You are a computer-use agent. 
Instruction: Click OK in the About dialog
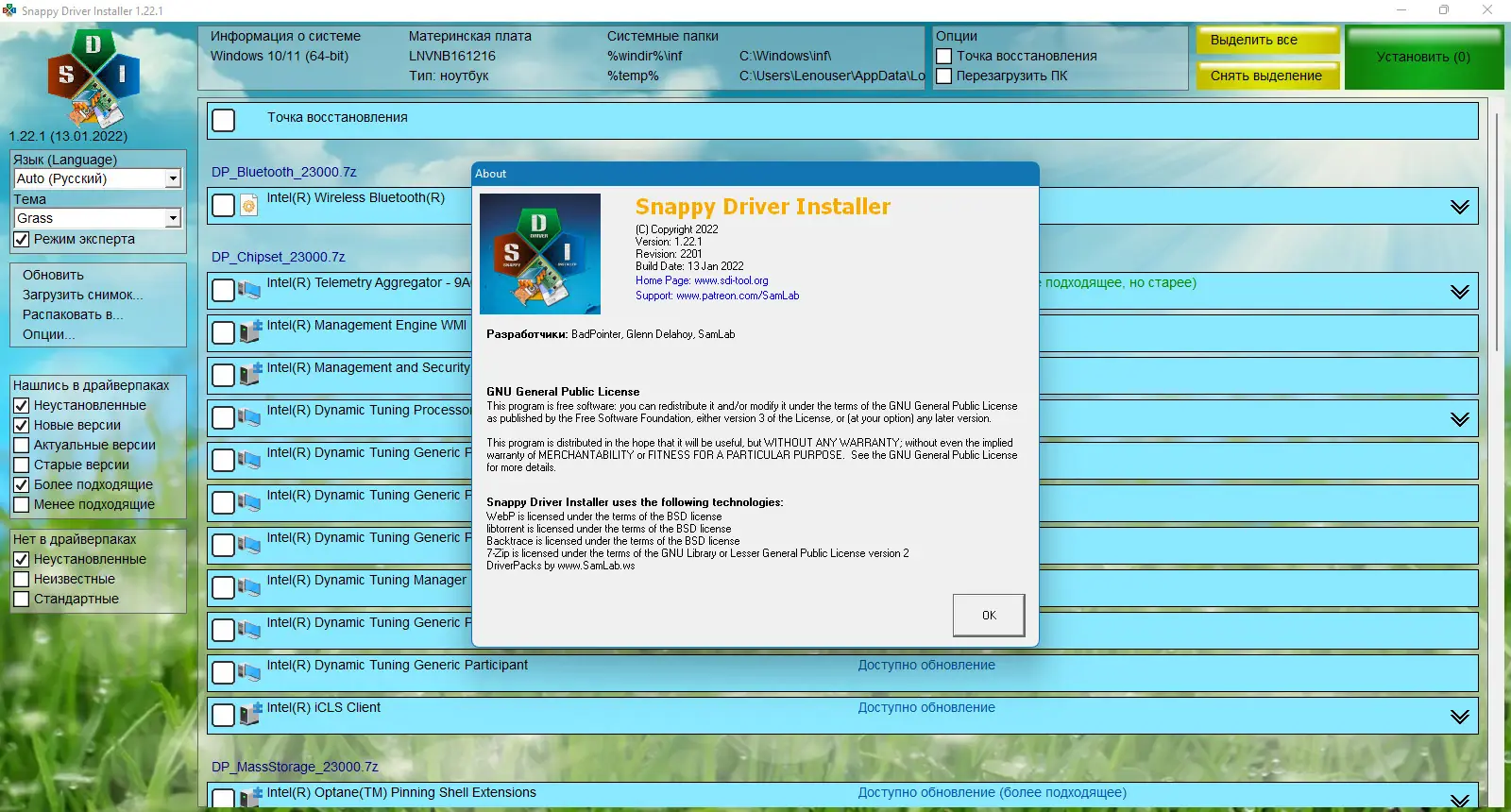[989, 616]
